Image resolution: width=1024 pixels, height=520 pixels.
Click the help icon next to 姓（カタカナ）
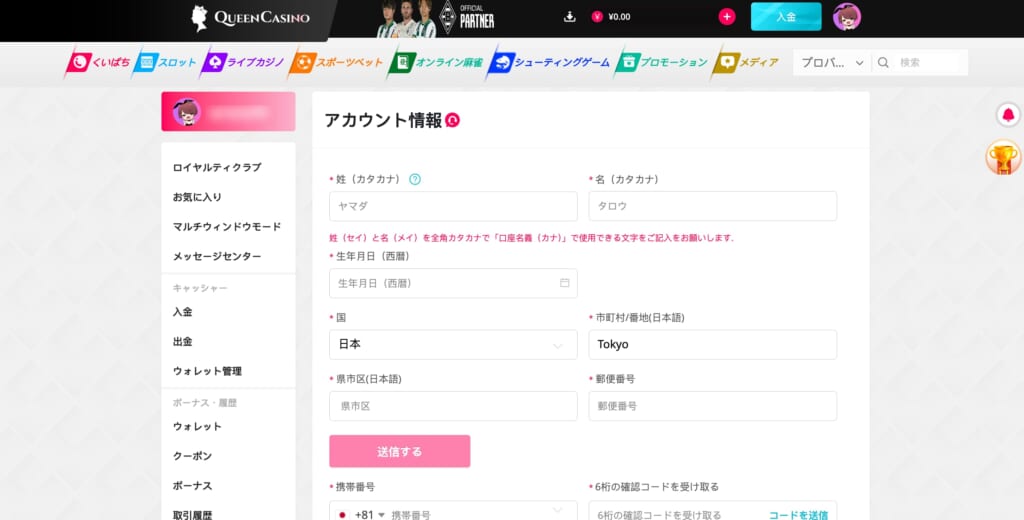(x=415, y=179)
